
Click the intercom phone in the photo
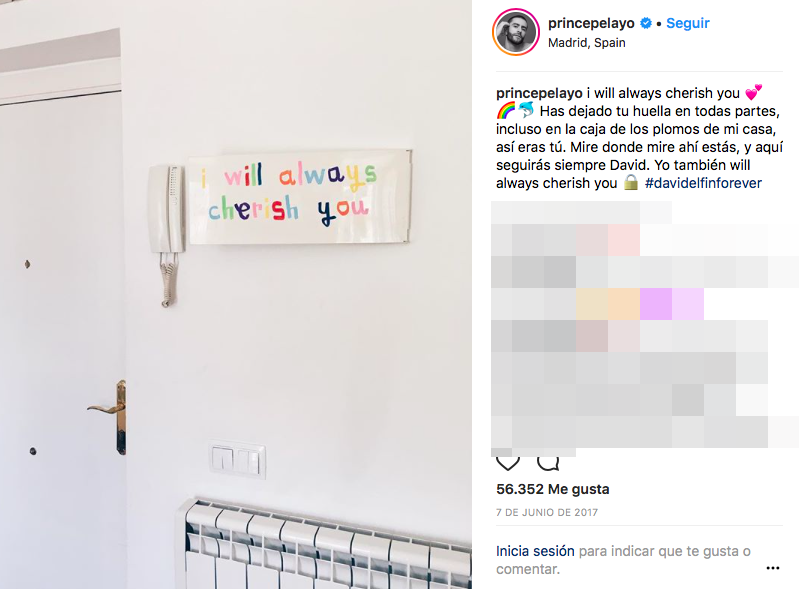click(x=166, y=230)
